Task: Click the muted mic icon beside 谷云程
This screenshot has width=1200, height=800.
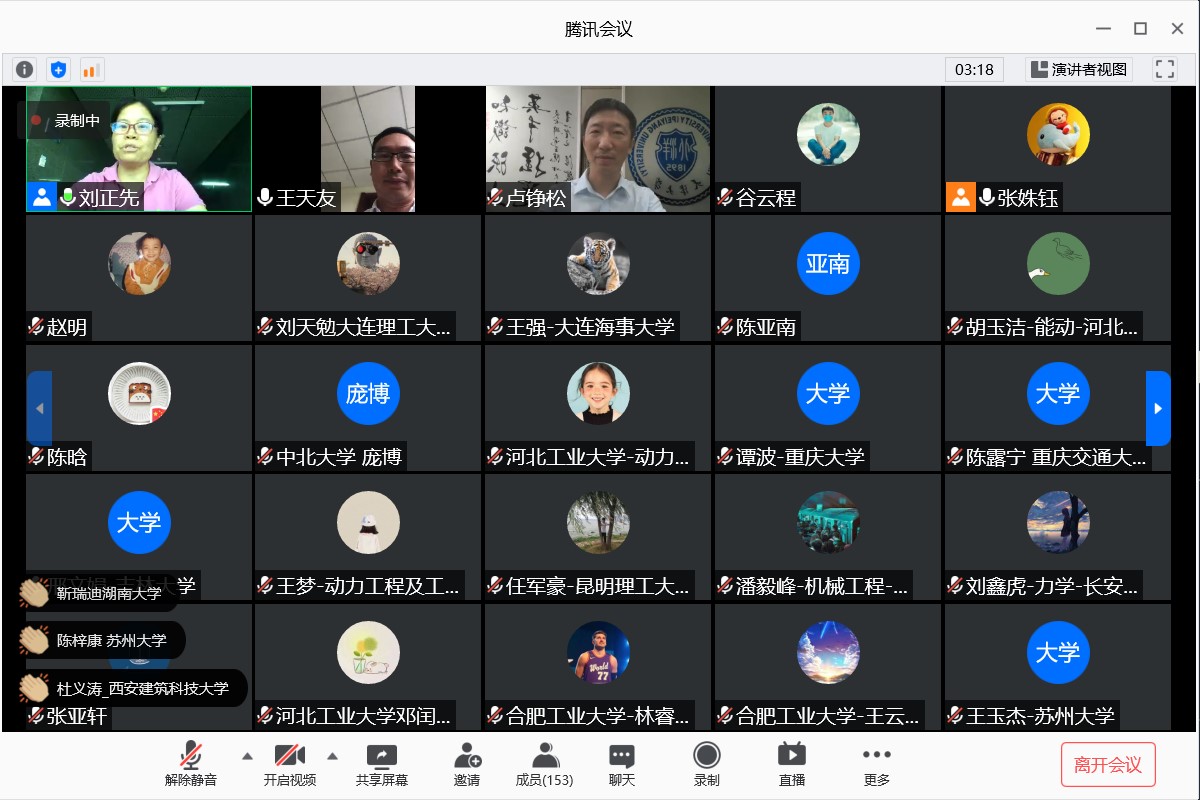Action: tap(725, 198)
